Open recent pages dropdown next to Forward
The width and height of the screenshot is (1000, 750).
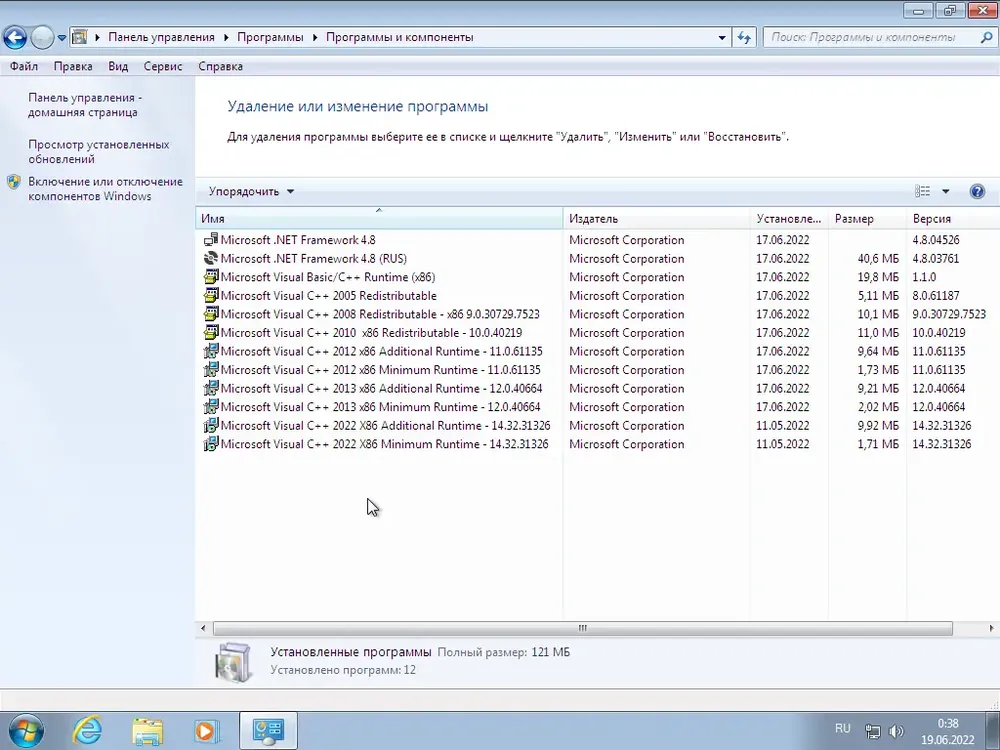[x=62, y=38]
